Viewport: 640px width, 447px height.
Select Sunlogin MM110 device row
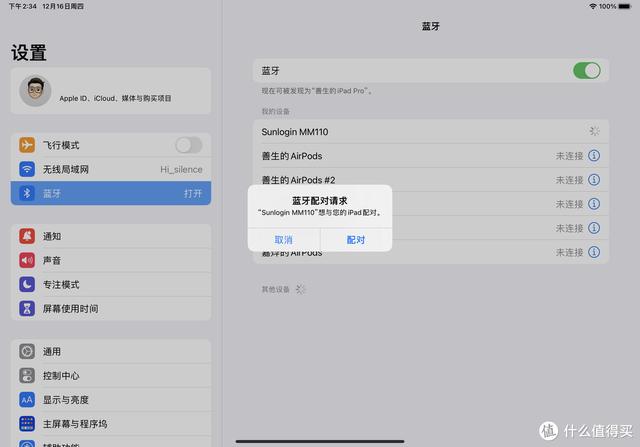[x=431, y=131]
